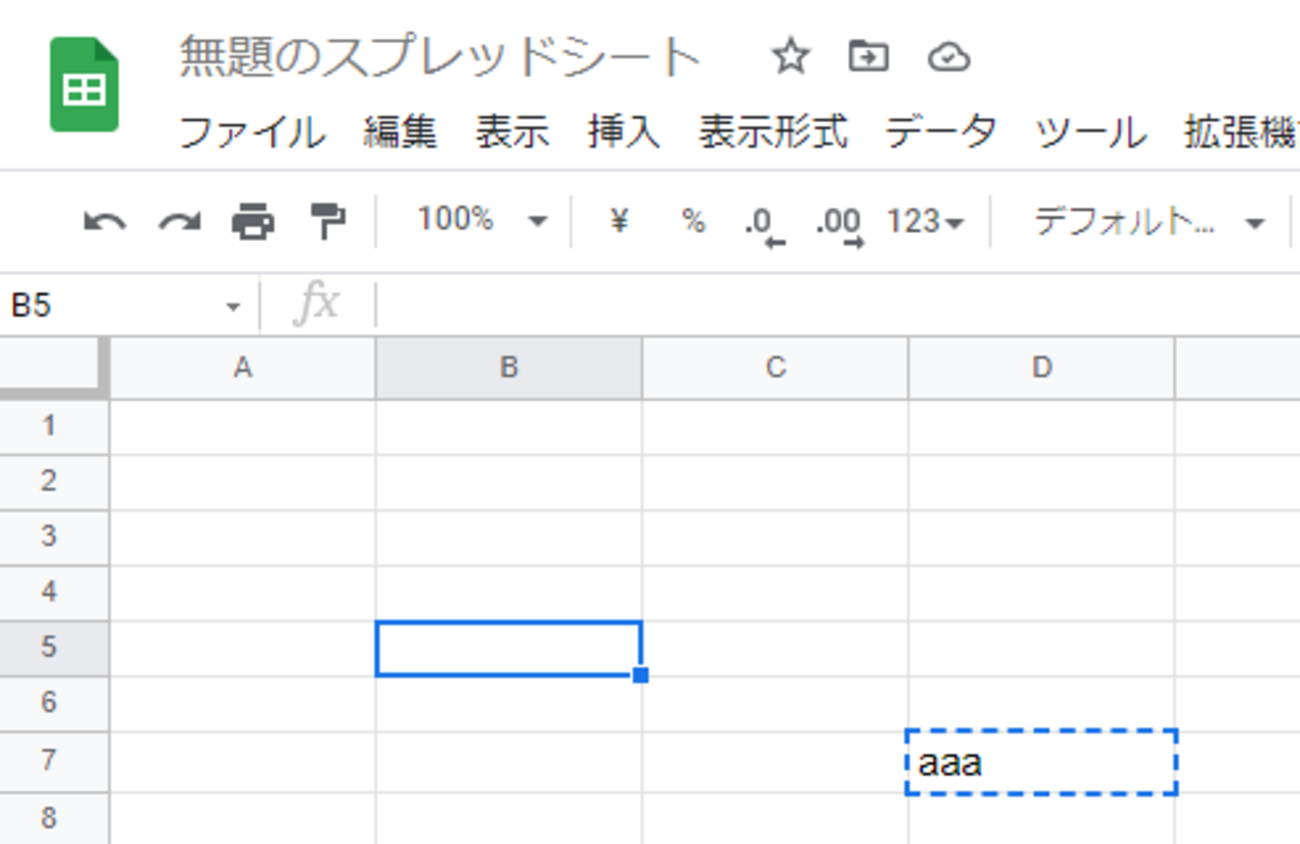Screen dimensions: 1300x844
Task: Click the undo arrow icon
Action: click(x=104, y=221)
